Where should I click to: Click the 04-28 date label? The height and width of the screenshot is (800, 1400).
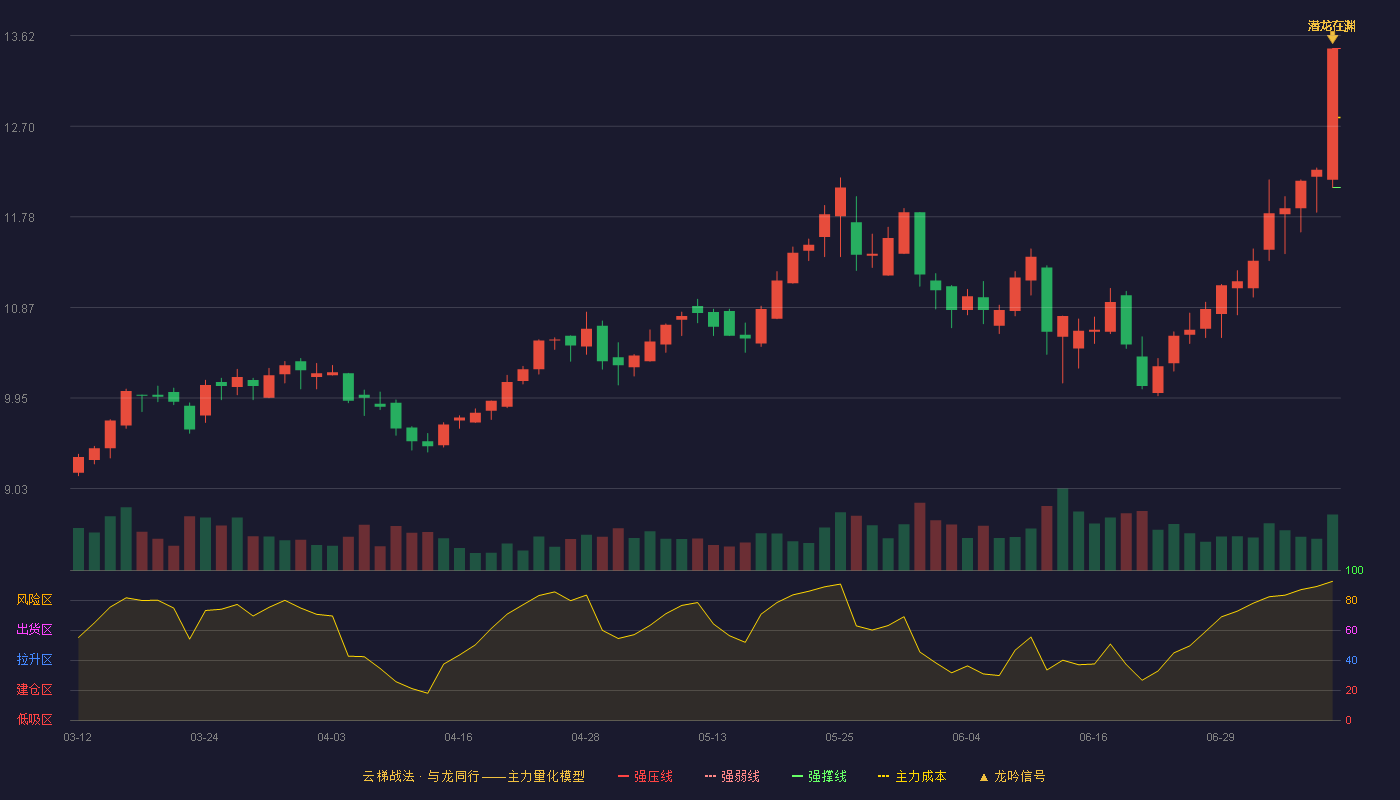tap(586, 737)
